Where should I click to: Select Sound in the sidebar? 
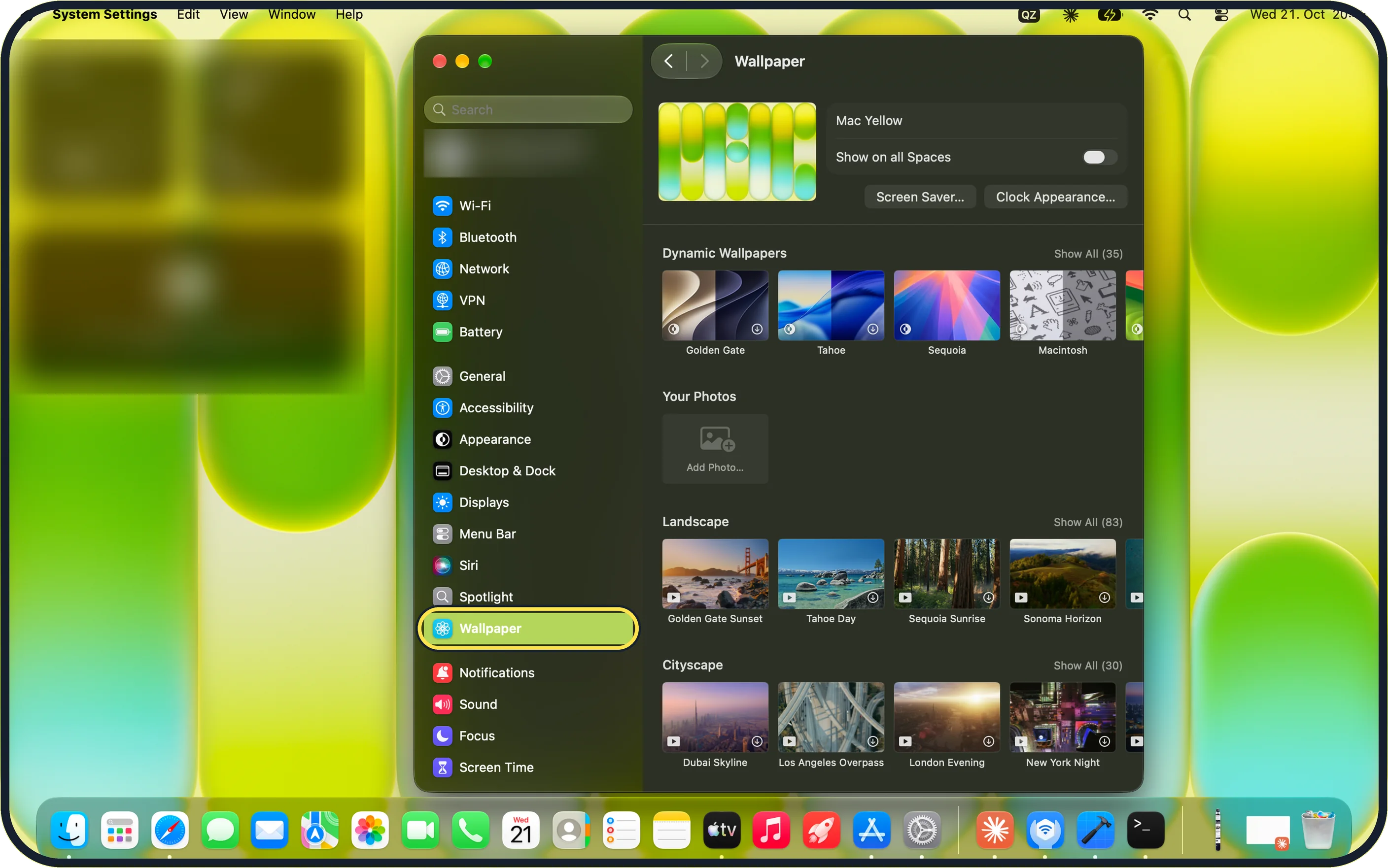pos(528,704)
